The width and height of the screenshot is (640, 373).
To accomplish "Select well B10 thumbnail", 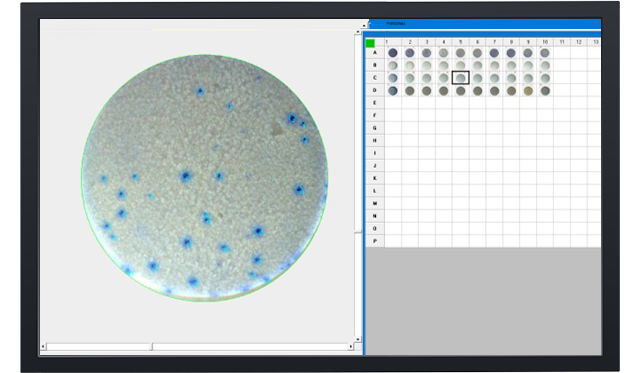I will point(545,65).
